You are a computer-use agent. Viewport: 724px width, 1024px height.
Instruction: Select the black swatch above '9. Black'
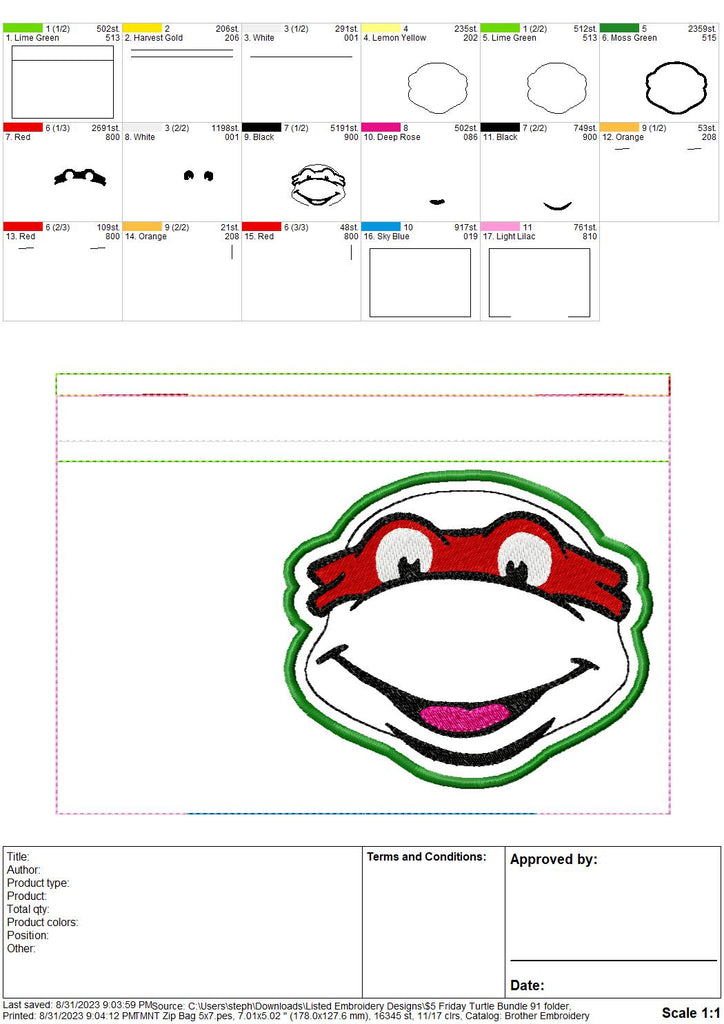(262, 127)
